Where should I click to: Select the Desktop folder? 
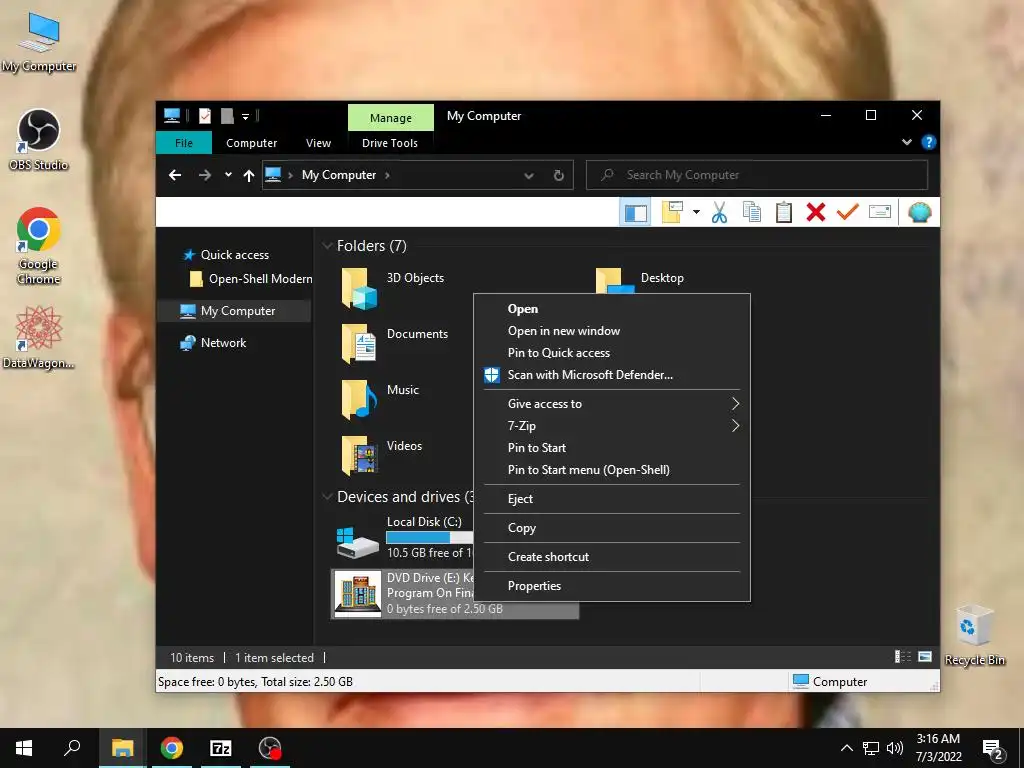[639, 280]
